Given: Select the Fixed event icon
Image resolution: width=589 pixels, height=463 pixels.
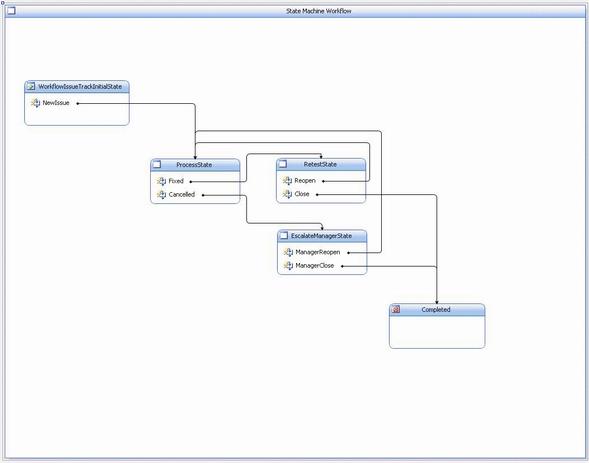Looking at the screenshot, I should (x=162, y=181).
